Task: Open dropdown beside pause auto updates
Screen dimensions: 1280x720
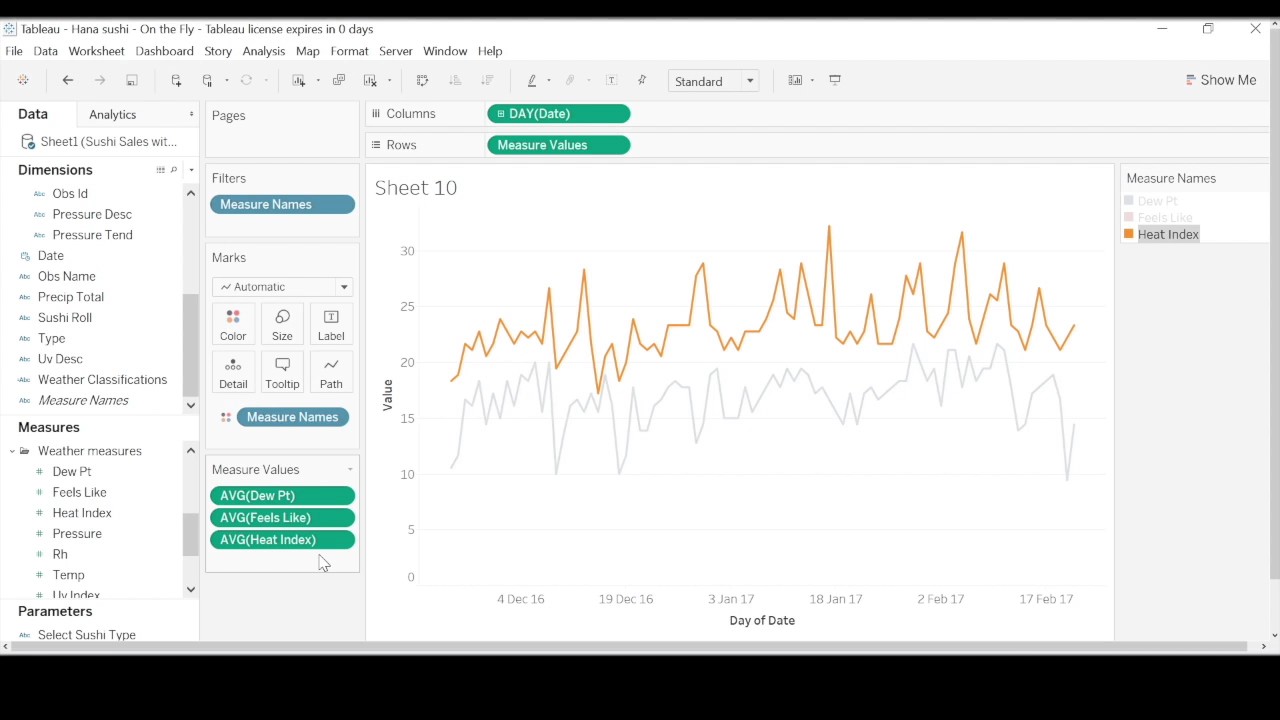Action: [227, 81]
